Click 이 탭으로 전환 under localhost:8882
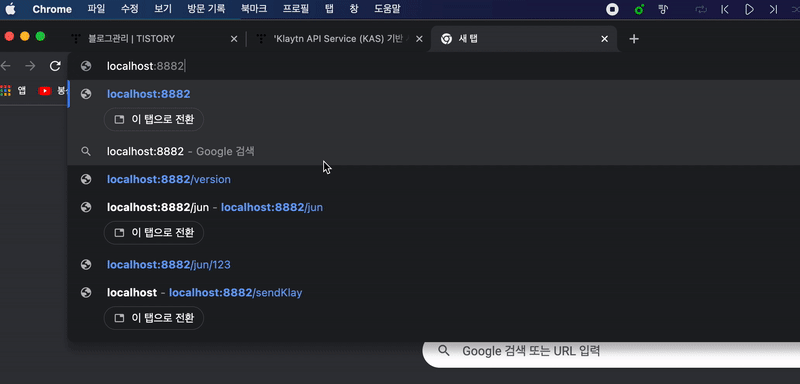This screenshot has height=384, width=800. click(154, 120)
